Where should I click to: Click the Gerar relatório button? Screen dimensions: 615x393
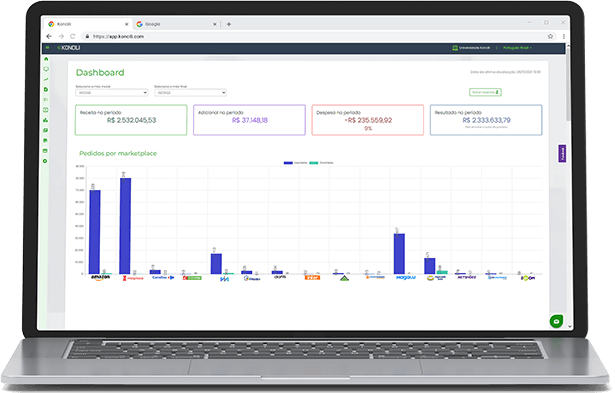coord(485,92)
